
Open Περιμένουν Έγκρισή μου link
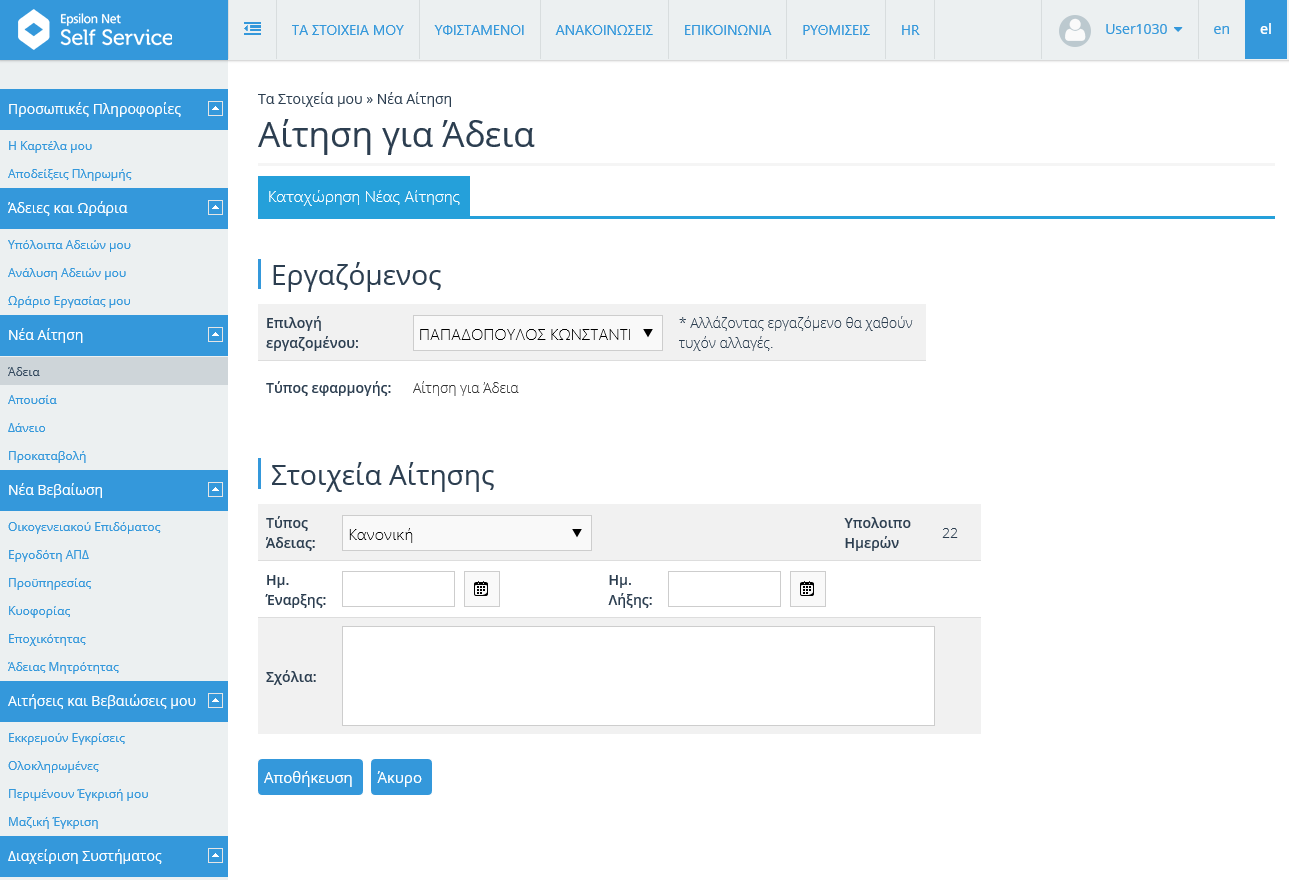(78, 794)
